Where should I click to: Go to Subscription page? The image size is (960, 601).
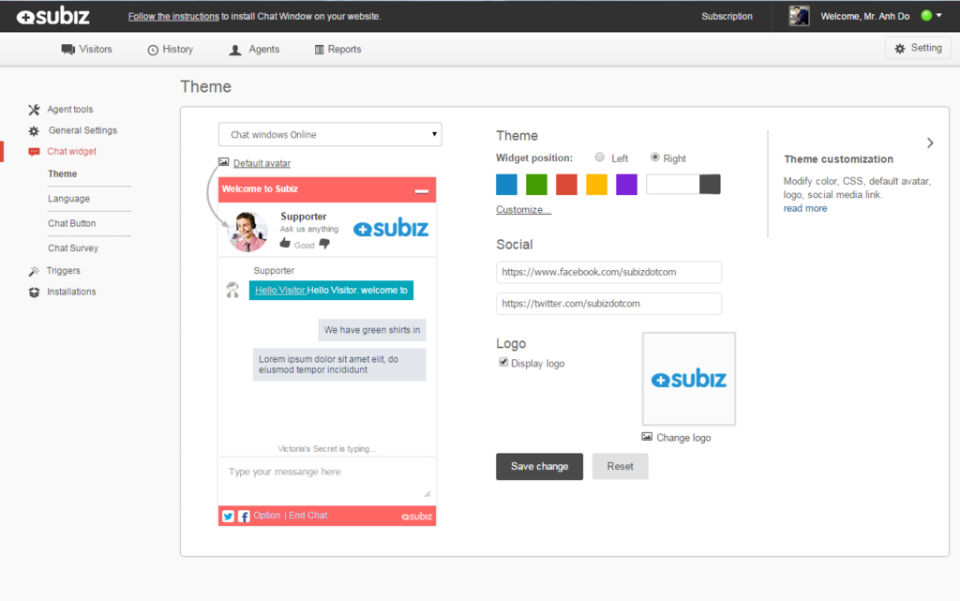tap(727, 17)
